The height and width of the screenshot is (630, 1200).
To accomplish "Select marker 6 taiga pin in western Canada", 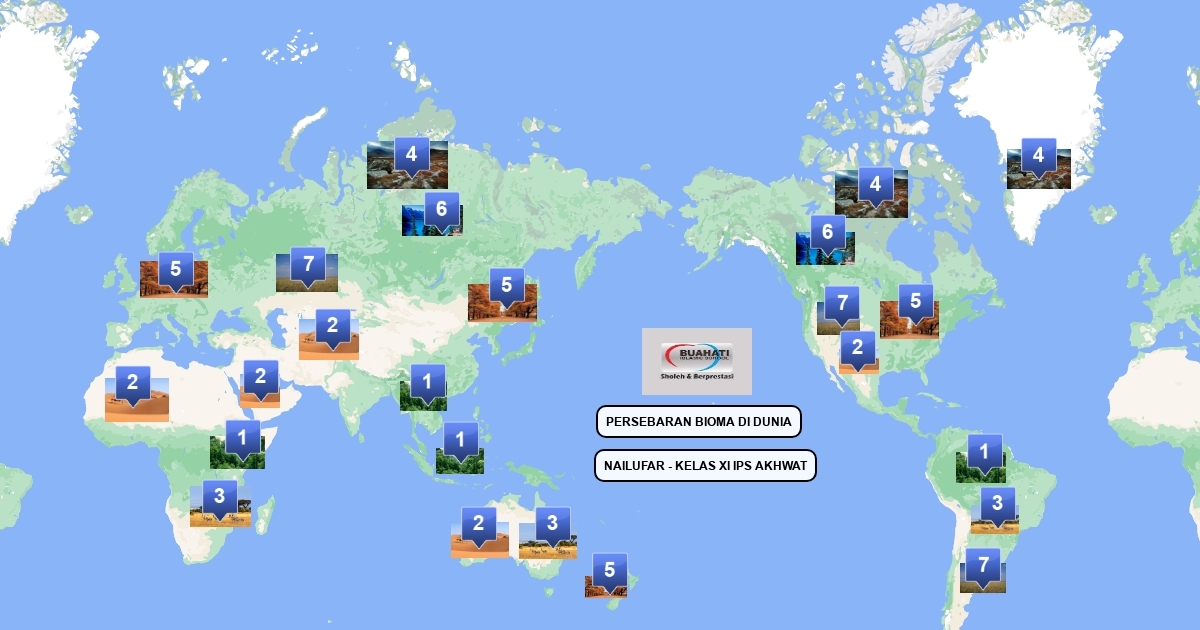I will pyautogui.click(x=827, y=235).
